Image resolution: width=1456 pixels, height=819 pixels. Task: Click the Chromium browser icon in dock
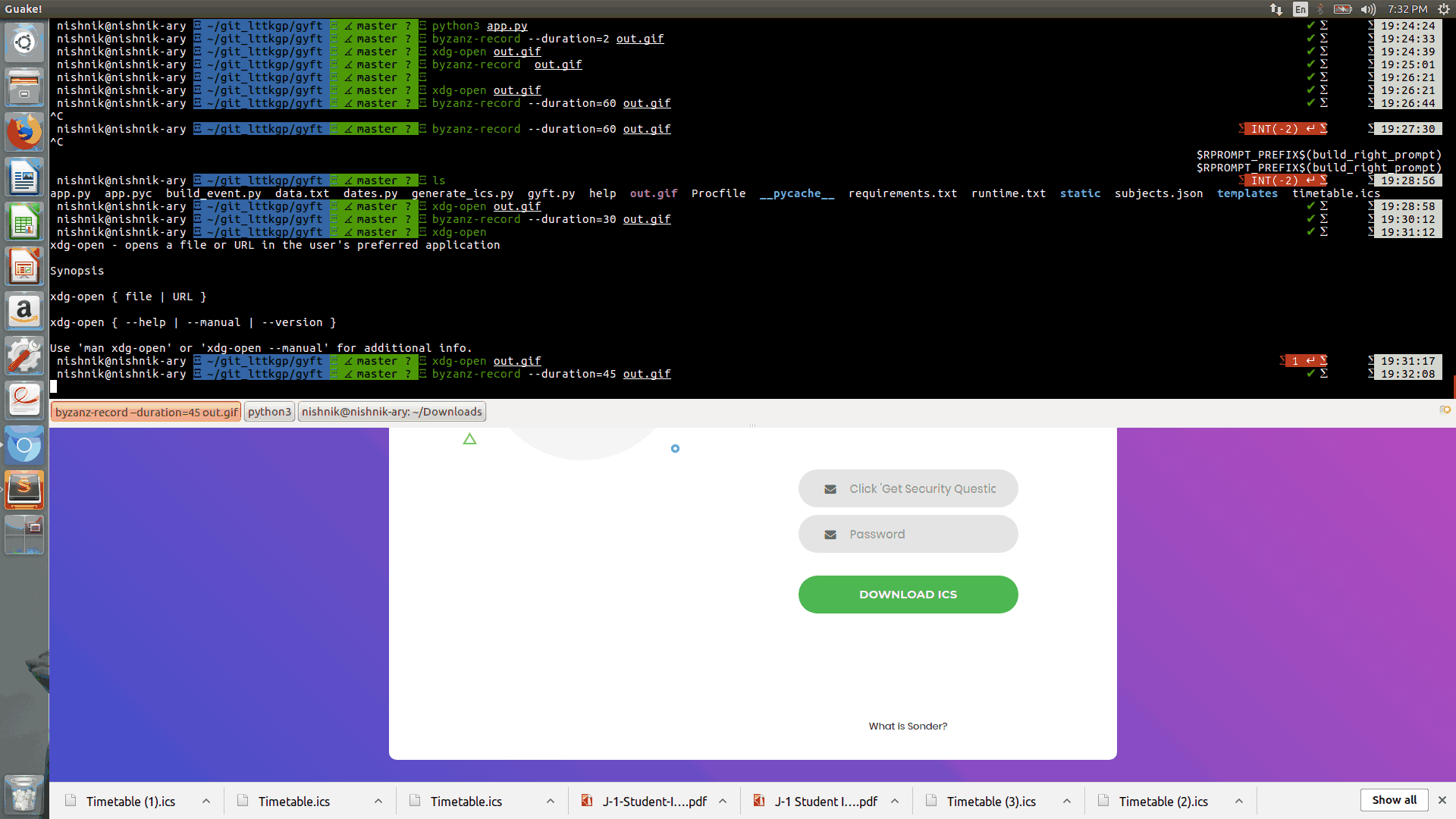coord(24,445)
